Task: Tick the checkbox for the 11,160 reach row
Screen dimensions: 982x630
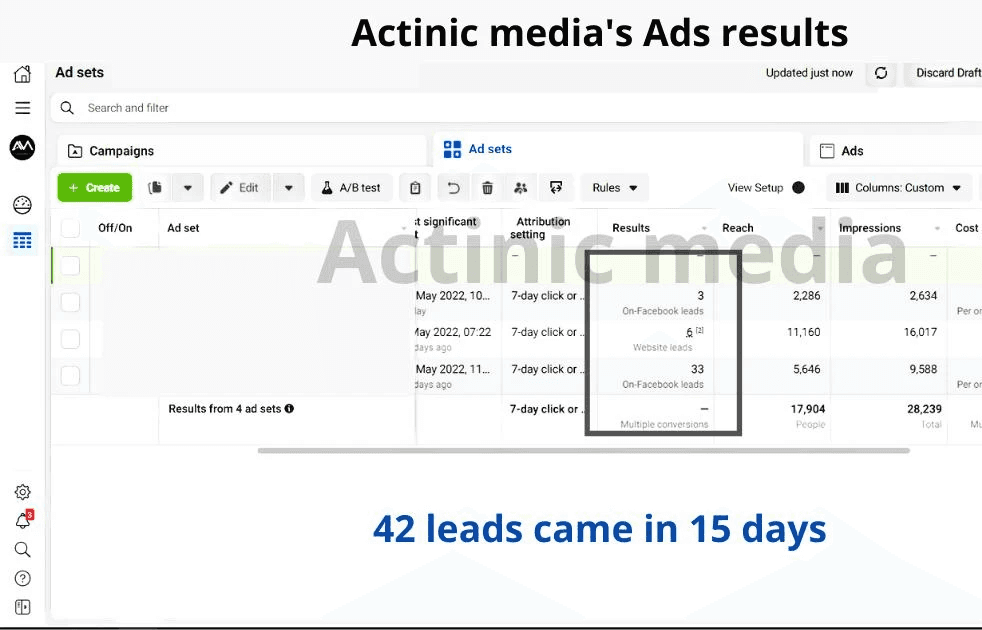Action: tap(70, 339)
